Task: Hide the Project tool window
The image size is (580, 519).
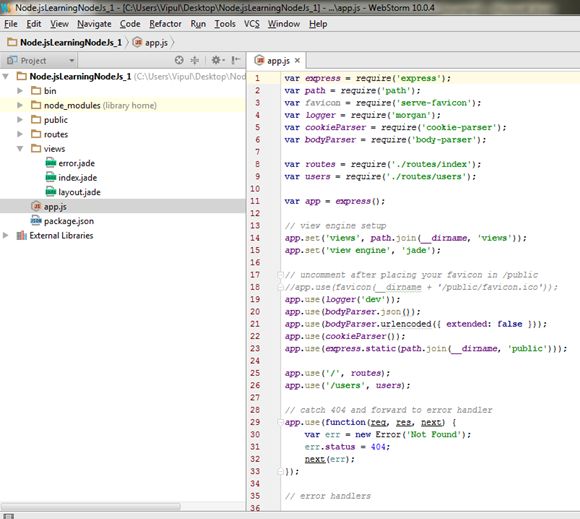Action: pos(236,60)
